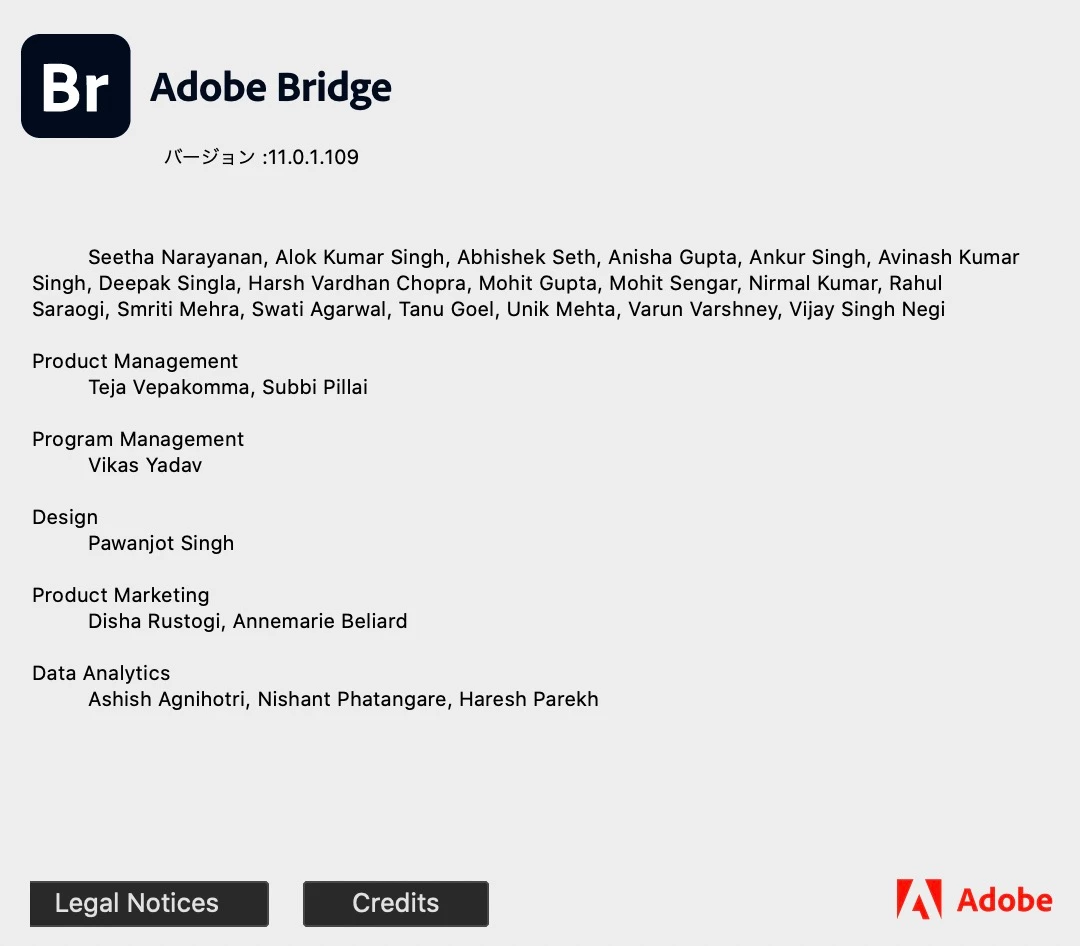
Task: Click the name Vikas Yadav
Action: tap(145, 465)
